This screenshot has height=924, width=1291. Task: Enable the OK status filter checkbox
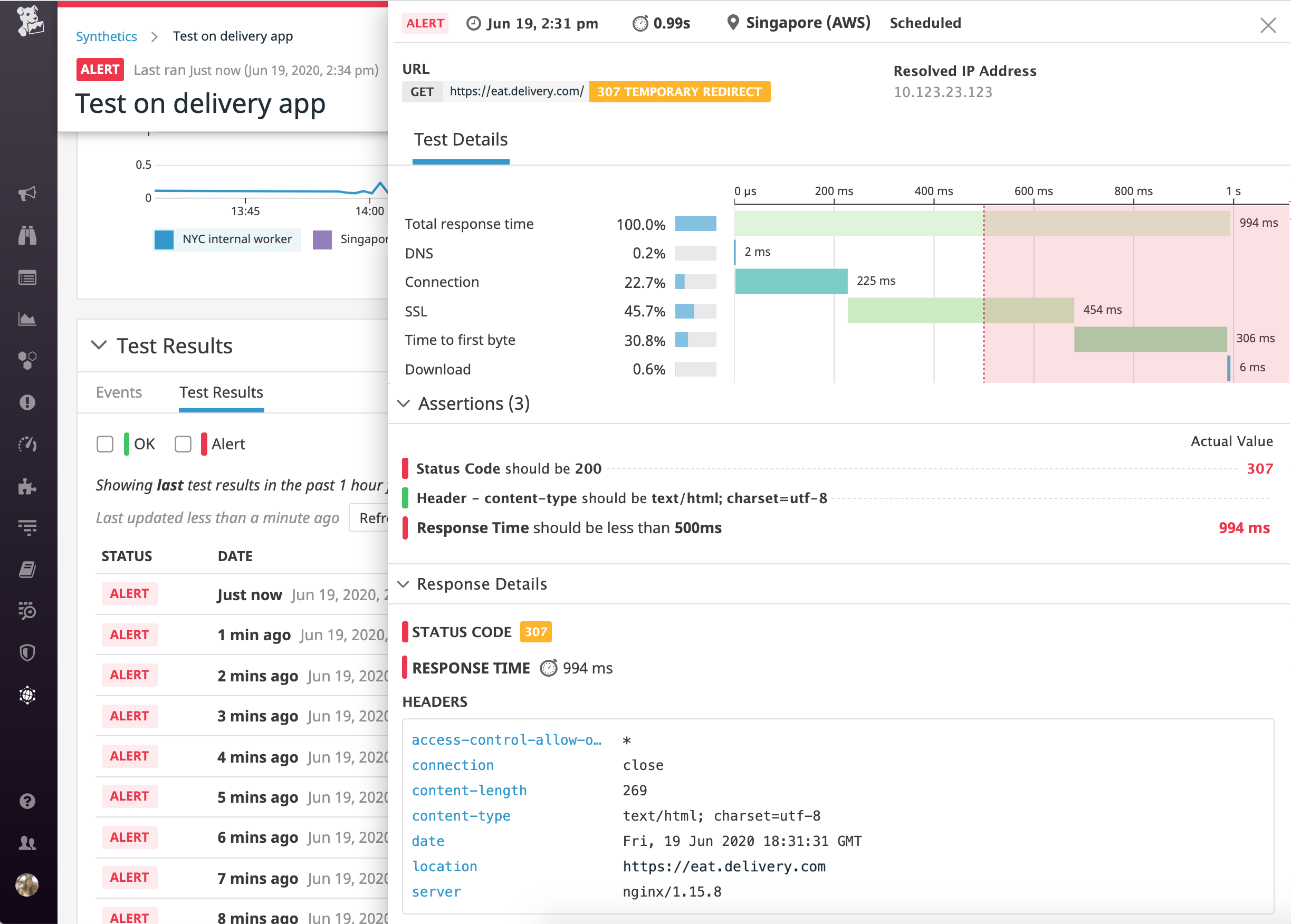105,444
